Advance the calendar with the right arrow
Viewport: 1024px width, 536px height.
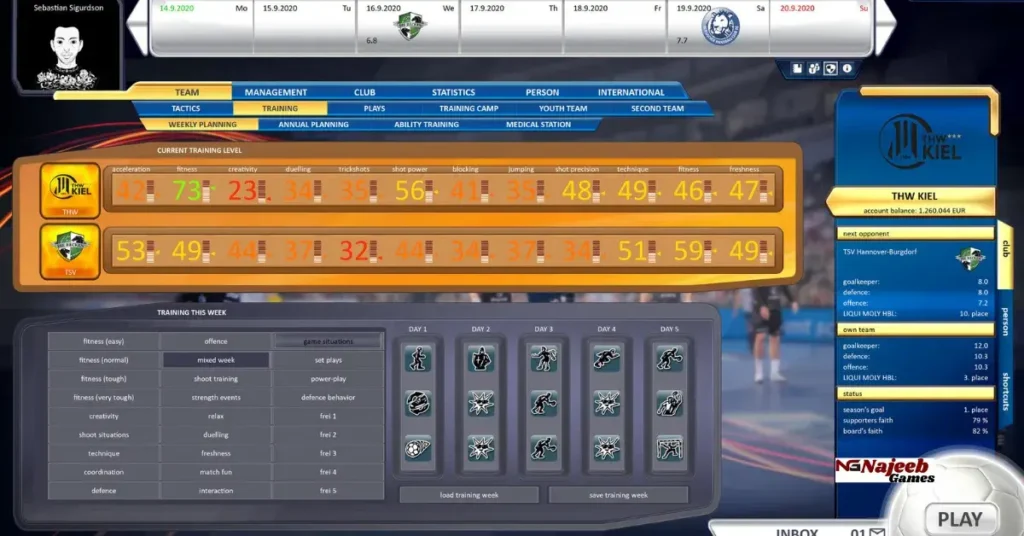pos(884,27)
